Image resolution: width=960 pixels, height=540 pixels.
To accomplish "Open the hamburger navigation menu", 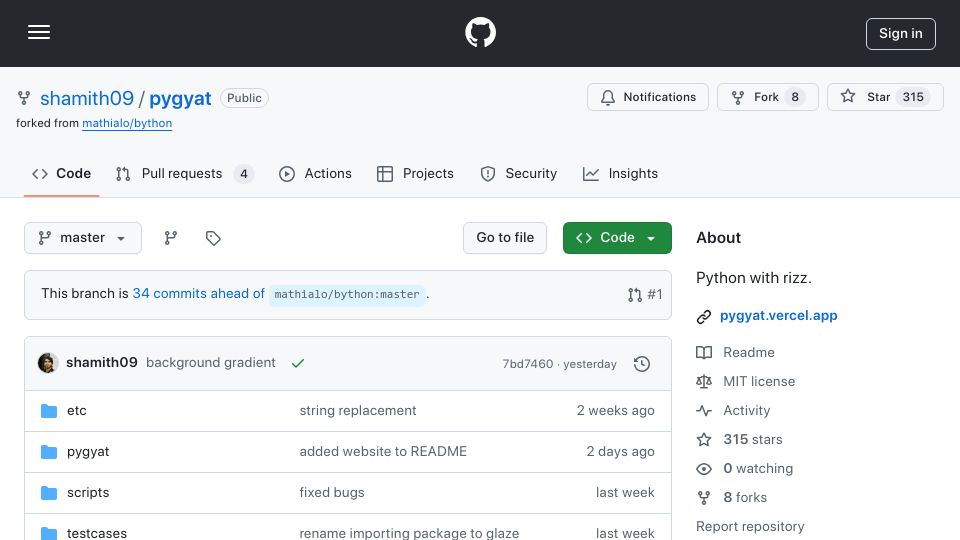I will 39,32.
